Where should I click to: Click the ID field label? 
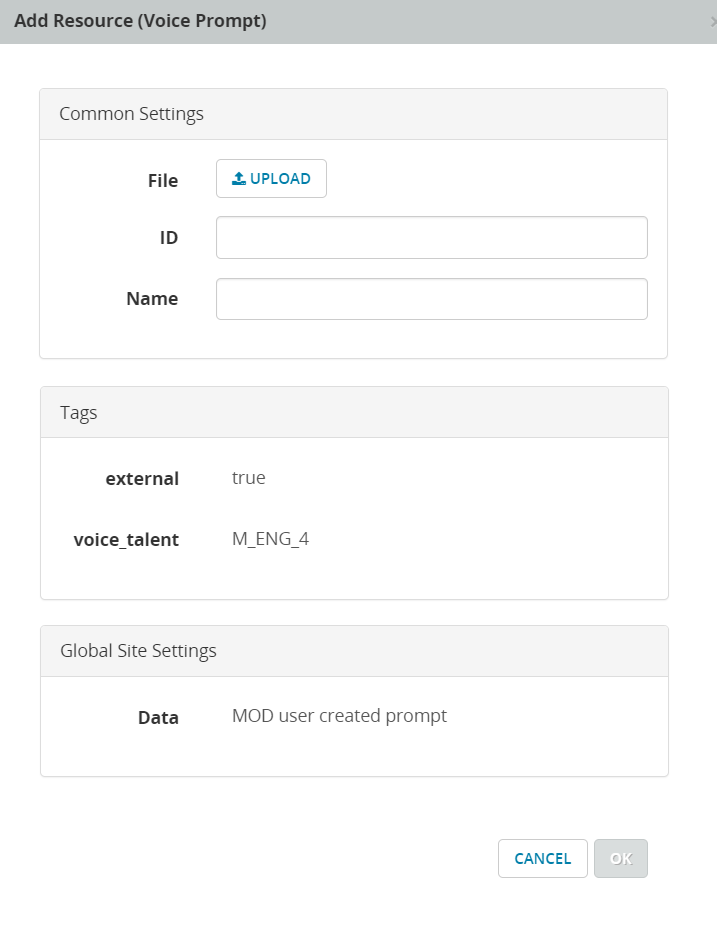point(169,238)
